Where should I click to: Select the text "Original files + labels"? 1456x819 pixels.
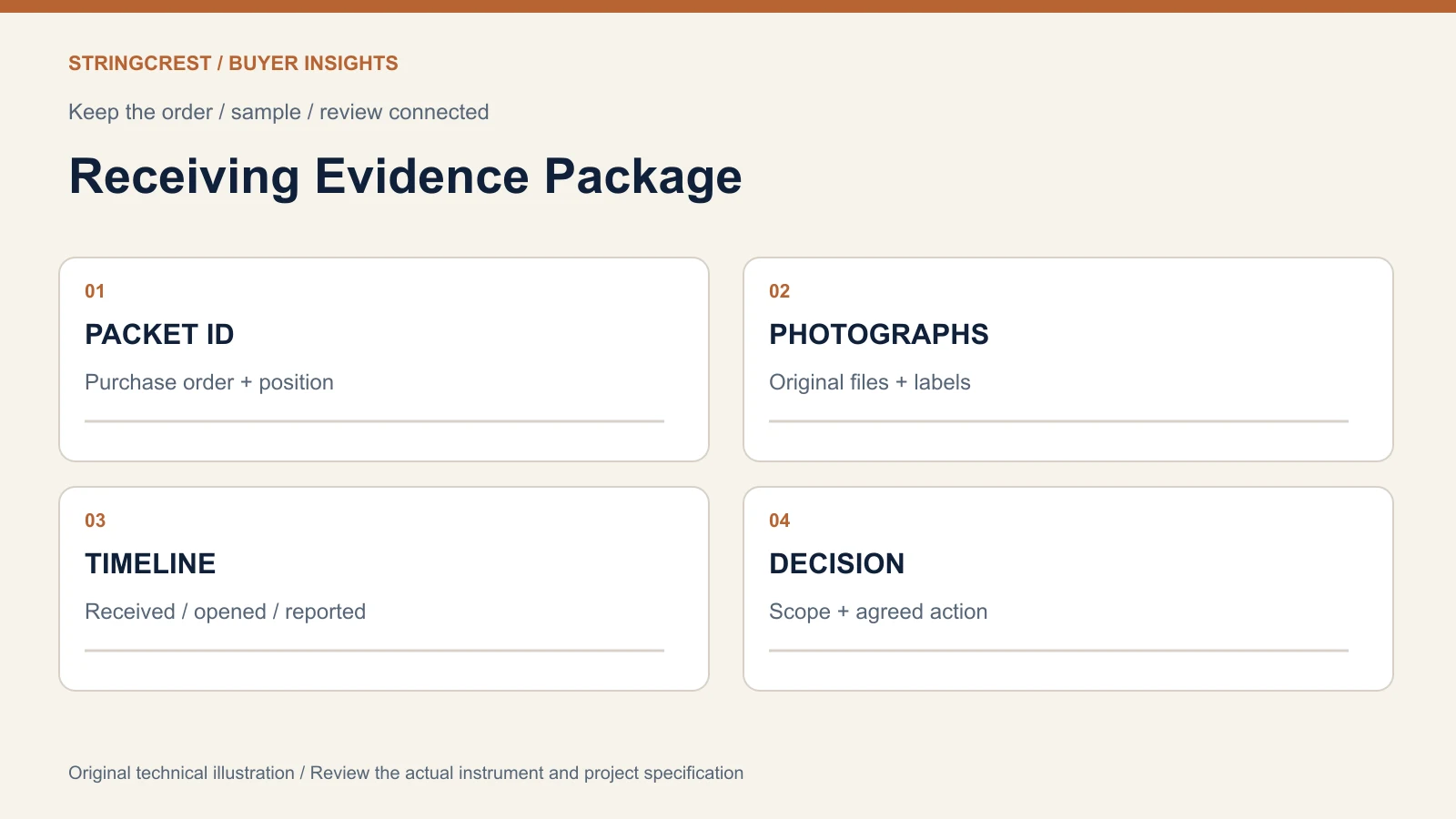coord(870,382)
